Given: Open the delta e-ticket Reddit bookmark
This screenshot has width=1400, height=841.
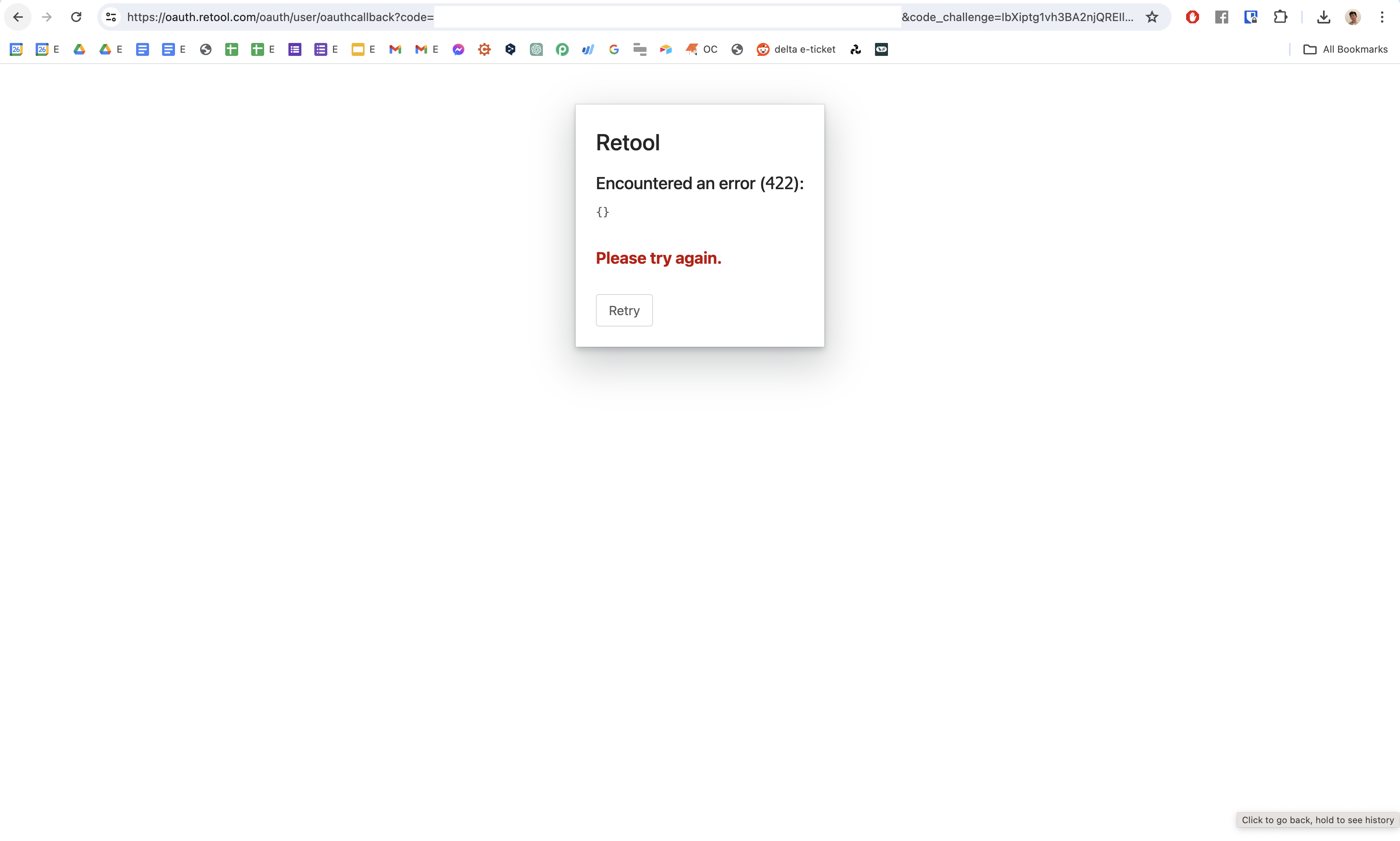Looking at the screenshot, I should (x=796, y=49).
